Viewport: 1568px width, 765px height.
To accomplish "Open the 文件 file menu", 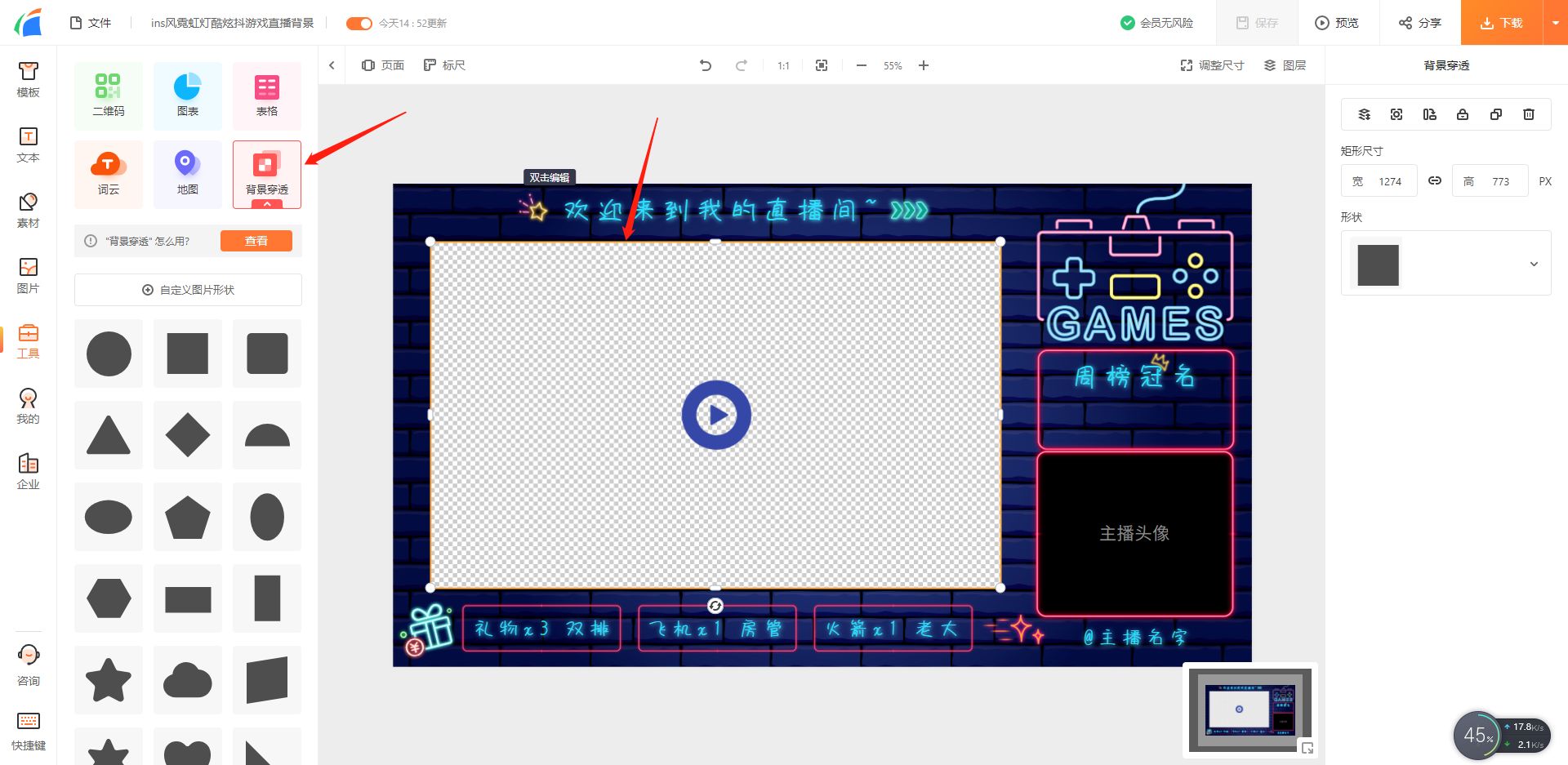I will 91,23.
